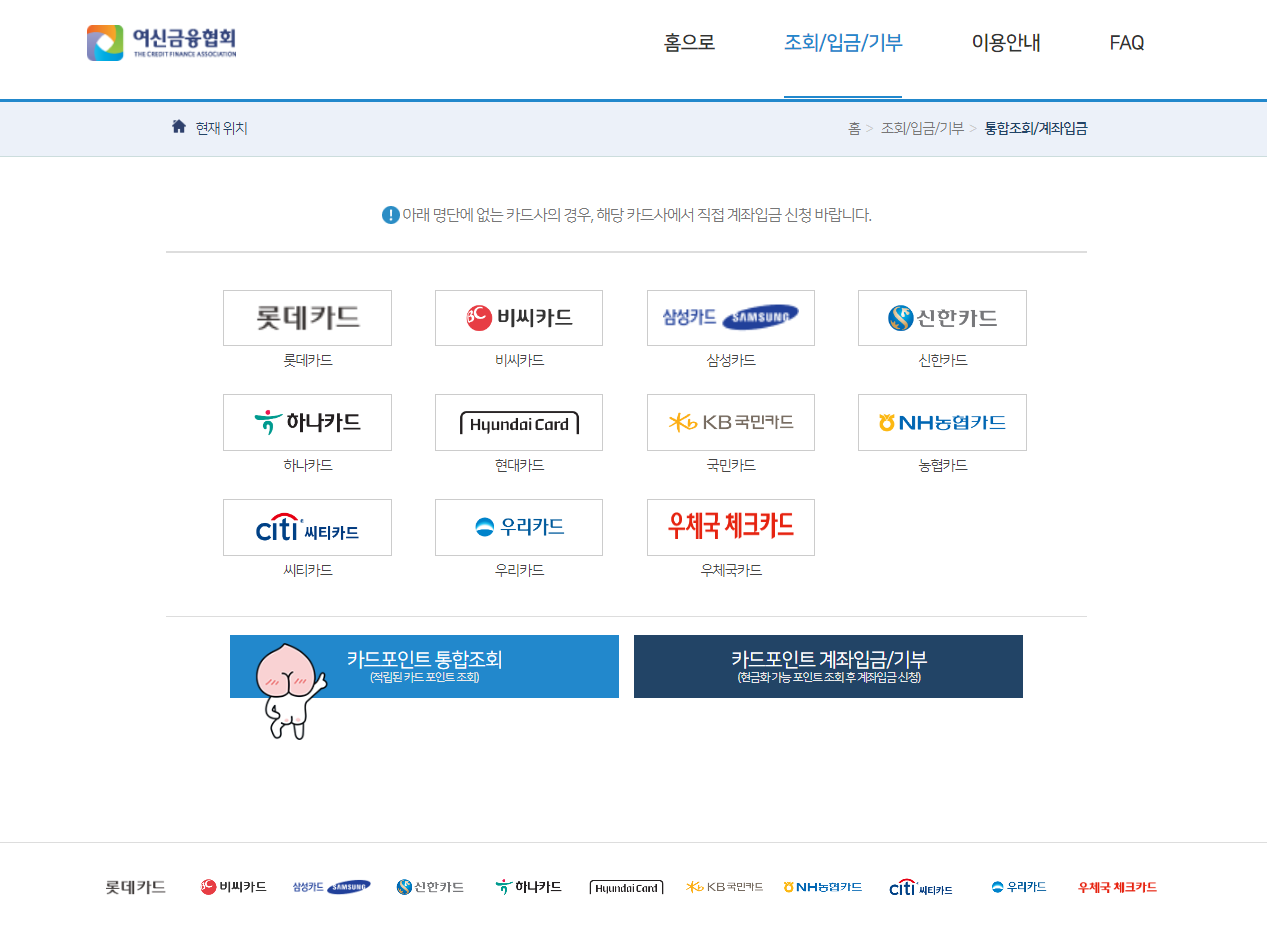This screenshot has height=926, width=1267.
Task: Go to 홈 in the breadcrumb
Action: [x=854, y=128]
